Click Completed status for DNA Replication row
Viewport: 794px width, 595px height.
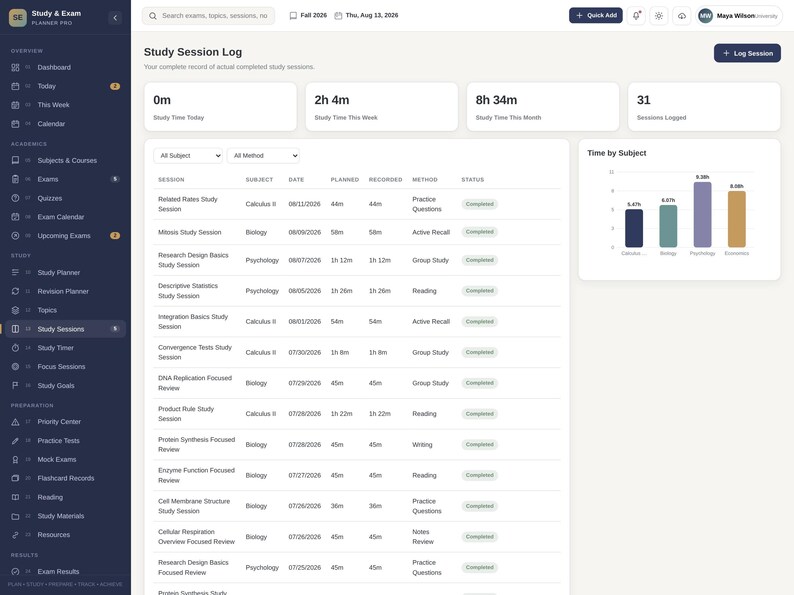click(x=480, y=383)
